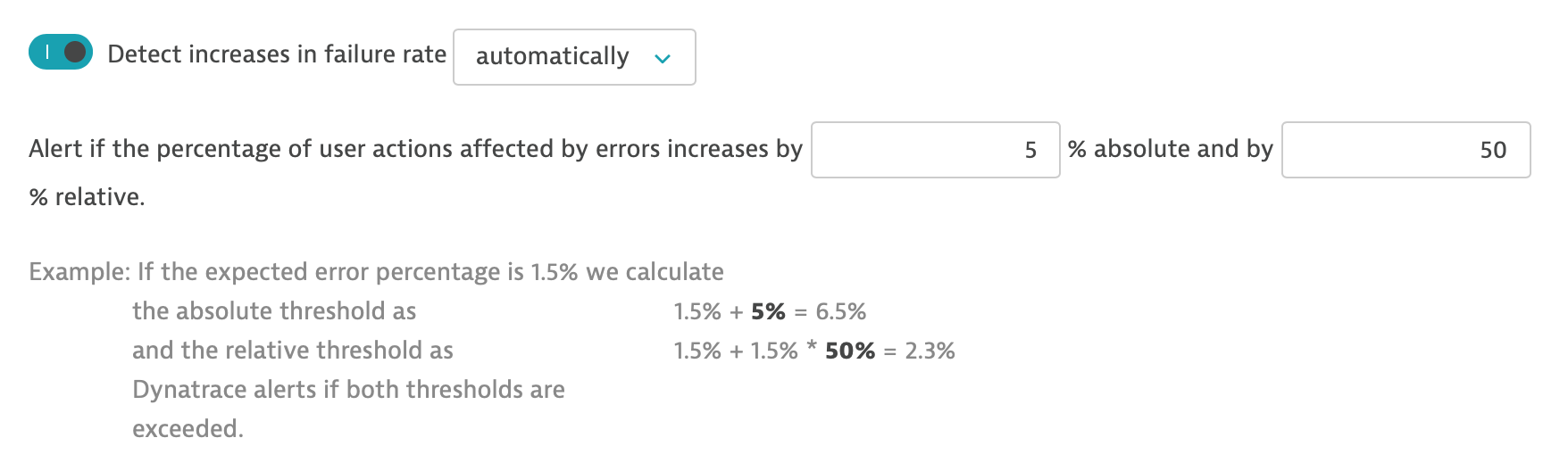Click the "Alert if the percentage of user actions" sentence
The image size is (1568, 471).
pos(415,149)
